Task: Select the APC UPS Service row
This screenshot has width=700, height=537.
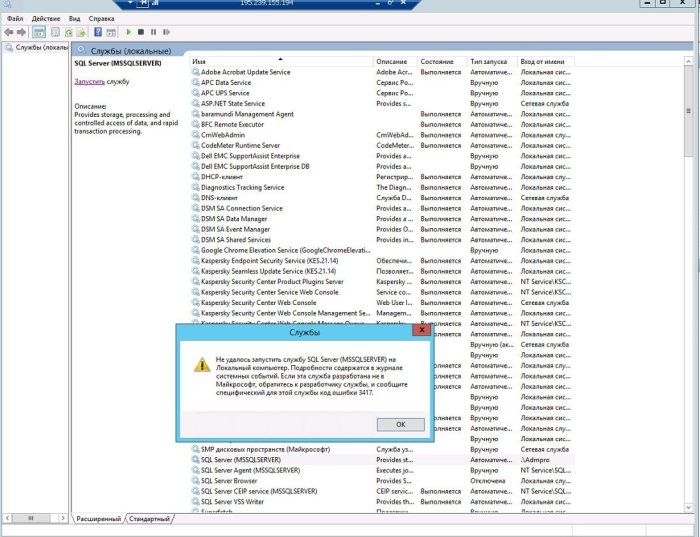Action: pyautogui.click(x=382, y=93)
